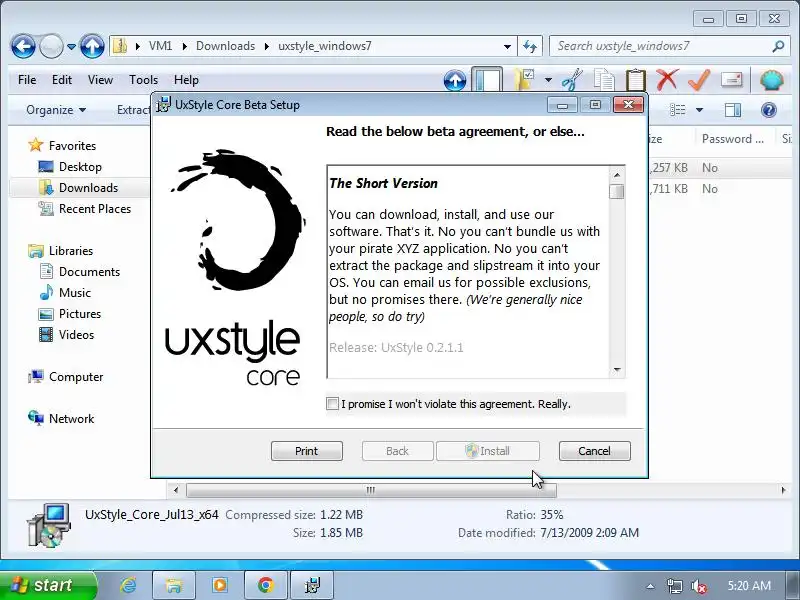Click the muted volume tray icon
The width and height of the screenshot is (800, 600).
pyautogui.click(x=698, y=586)
